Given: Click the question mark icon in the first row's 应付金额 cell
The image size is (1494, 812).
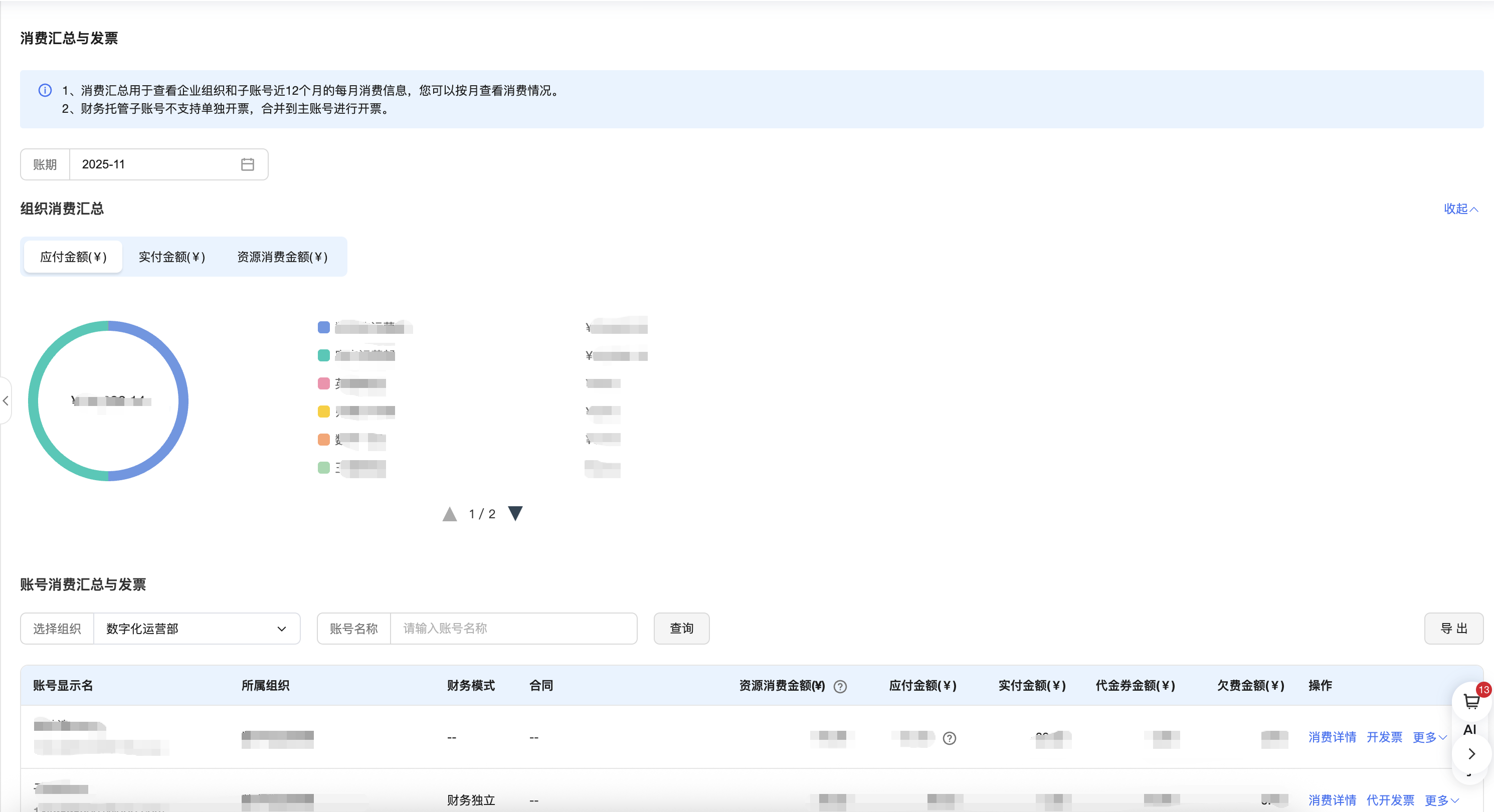Looking at the screenshot, I should 949,738.
